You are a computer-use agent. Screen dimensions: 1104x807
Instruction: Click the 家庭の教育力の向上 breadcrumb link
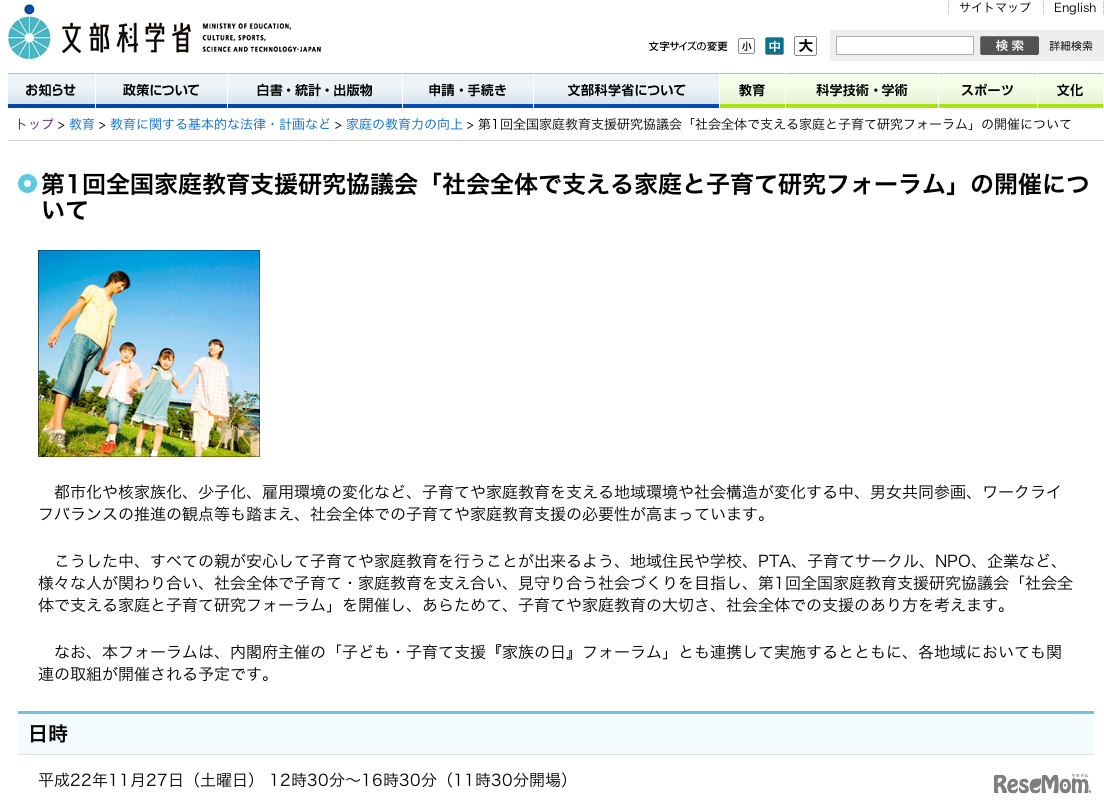(402, 124)
